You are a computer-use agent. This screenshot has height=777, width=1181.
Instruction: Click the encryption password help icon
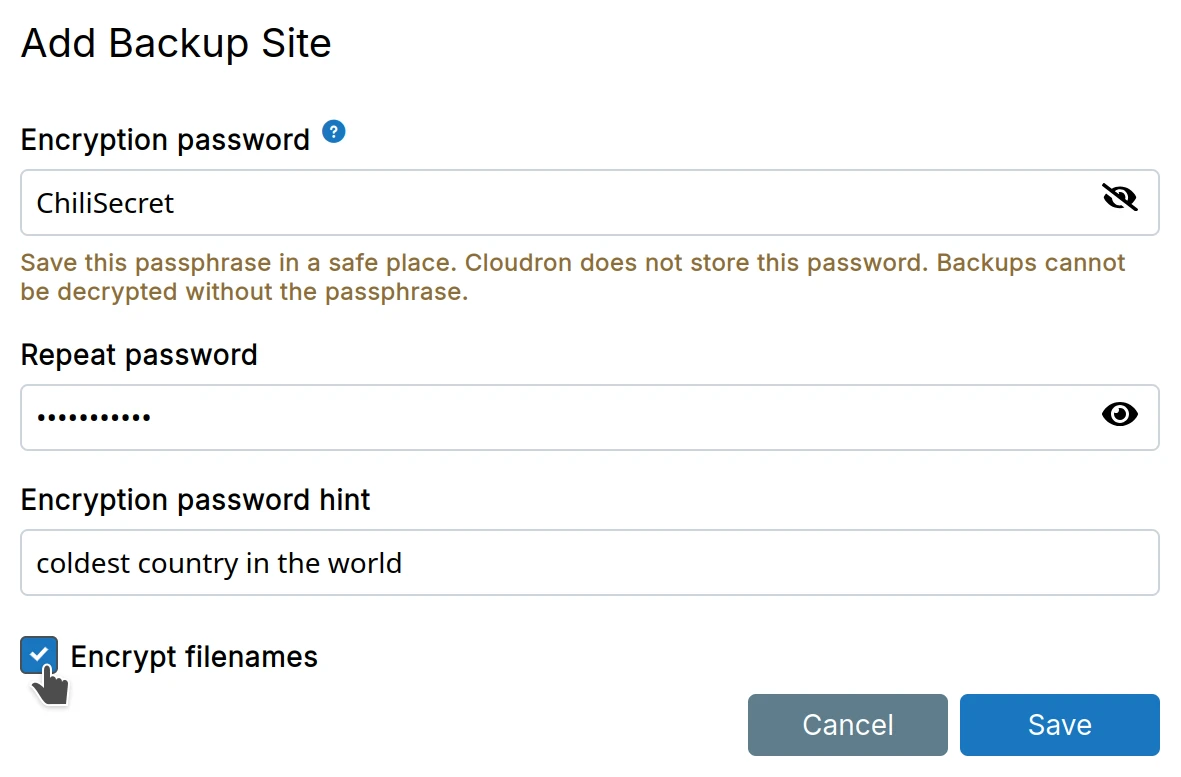point(334,132)
